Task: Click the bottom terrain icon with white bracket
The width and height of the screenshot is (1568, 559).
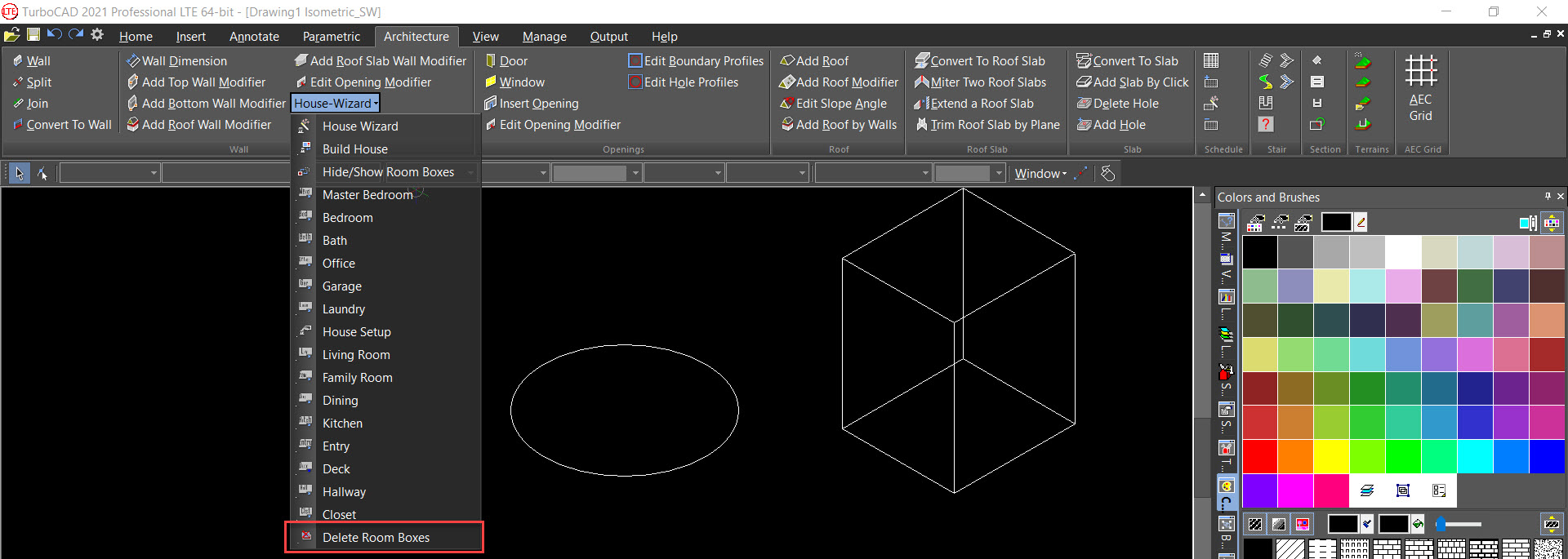Action: pos(1362,124)
